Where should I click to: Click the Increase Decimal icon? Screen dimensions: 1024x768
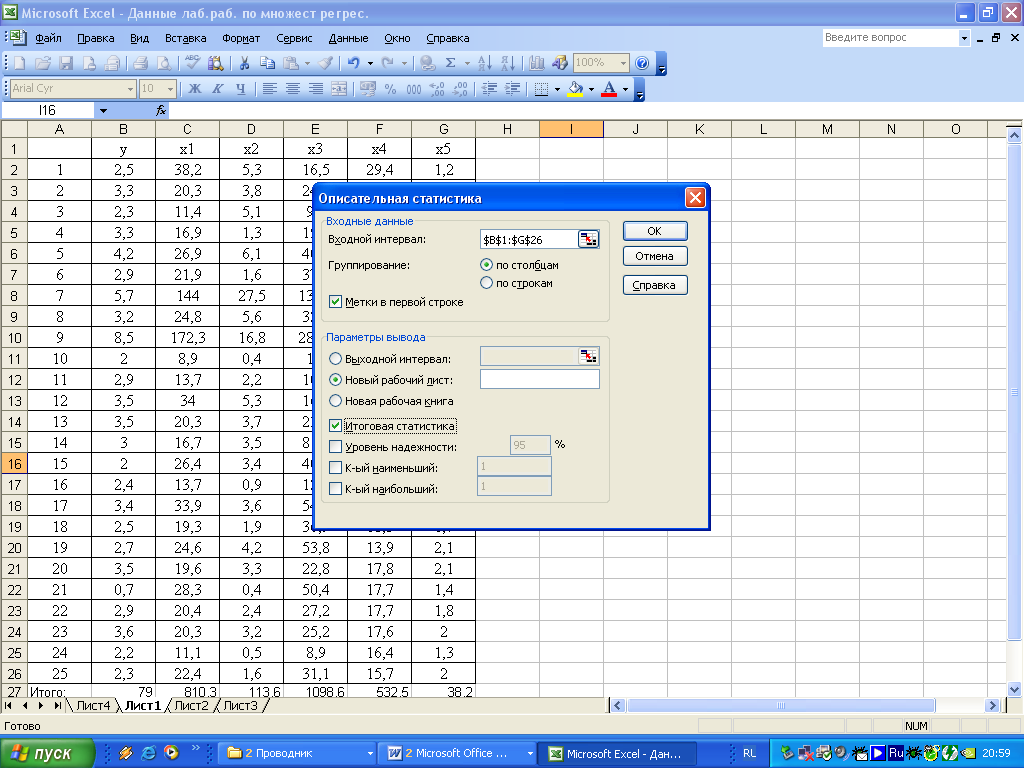click(437, 89)
